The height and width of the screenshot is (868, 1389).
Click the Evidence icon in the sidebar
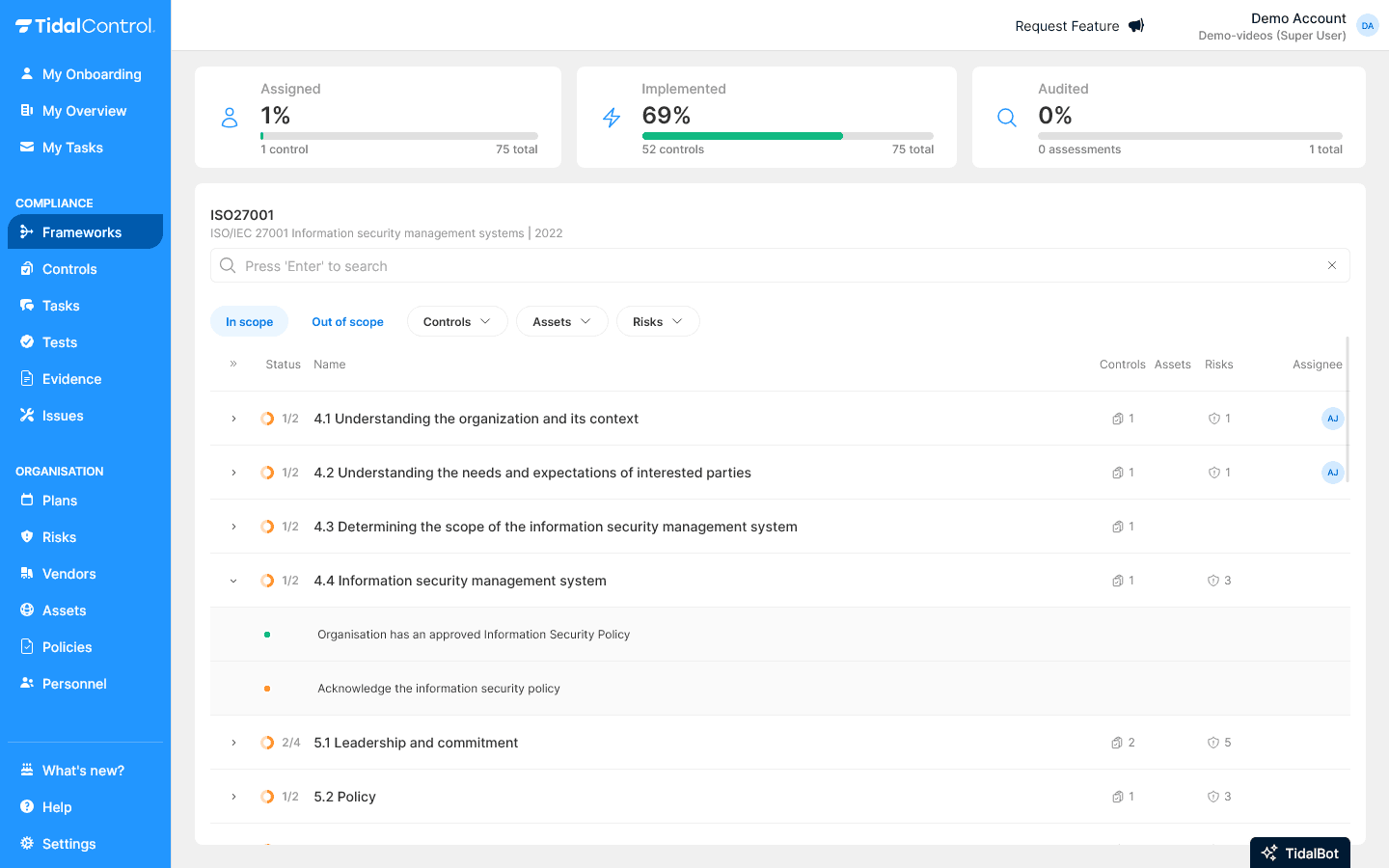25,378
